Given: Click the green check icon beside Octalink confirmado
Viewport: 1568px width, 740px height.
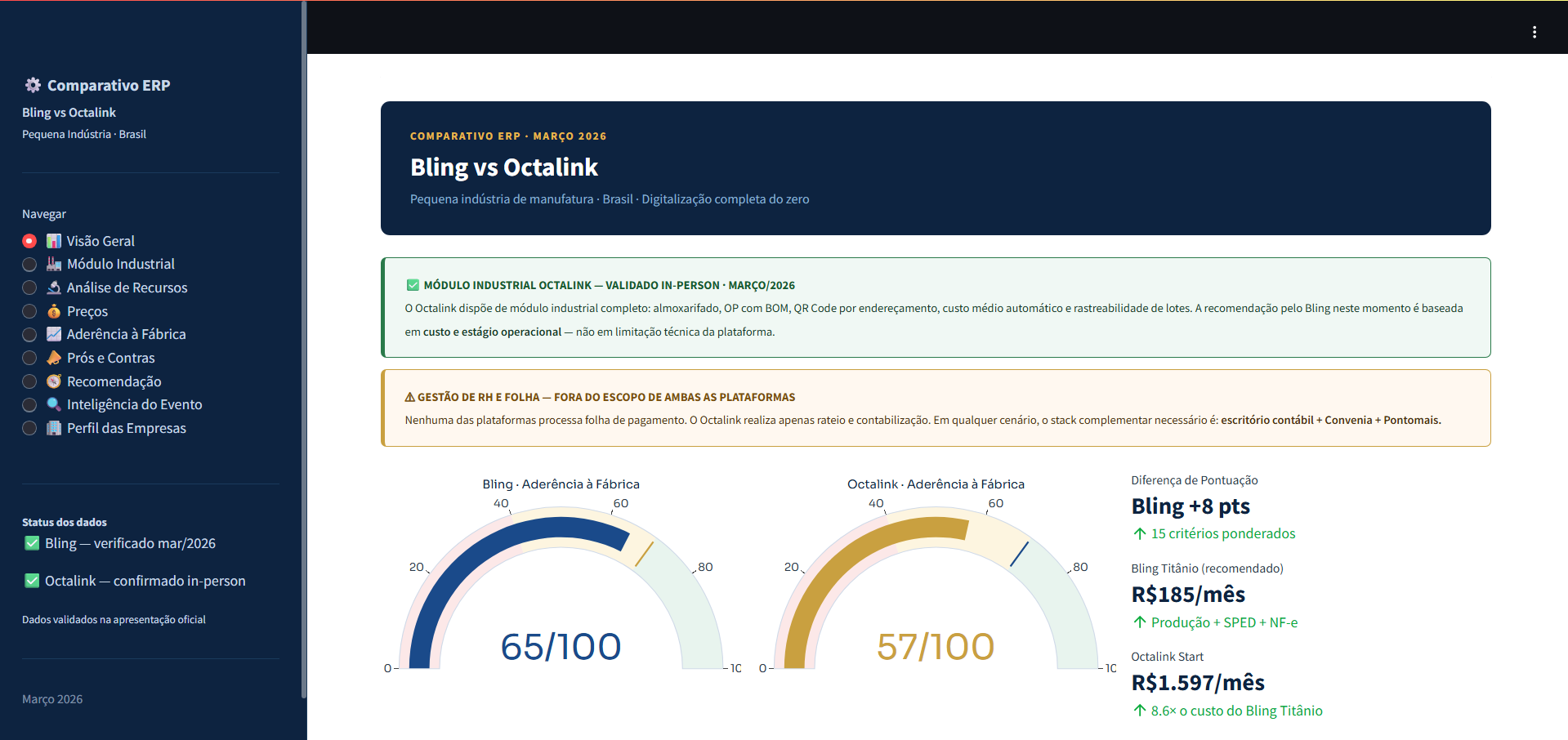Looking at the screenshot, I should coord(32,581).
